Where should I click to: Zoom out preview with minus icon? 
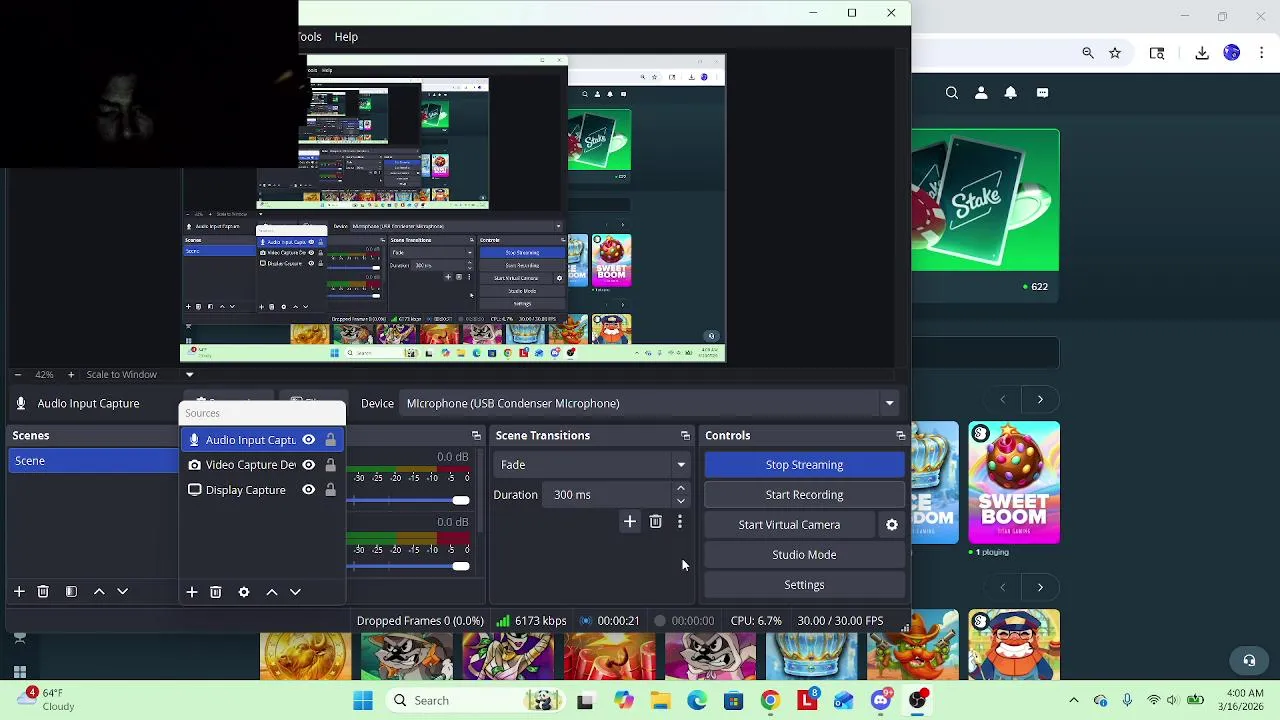click(x=18, y=375)
